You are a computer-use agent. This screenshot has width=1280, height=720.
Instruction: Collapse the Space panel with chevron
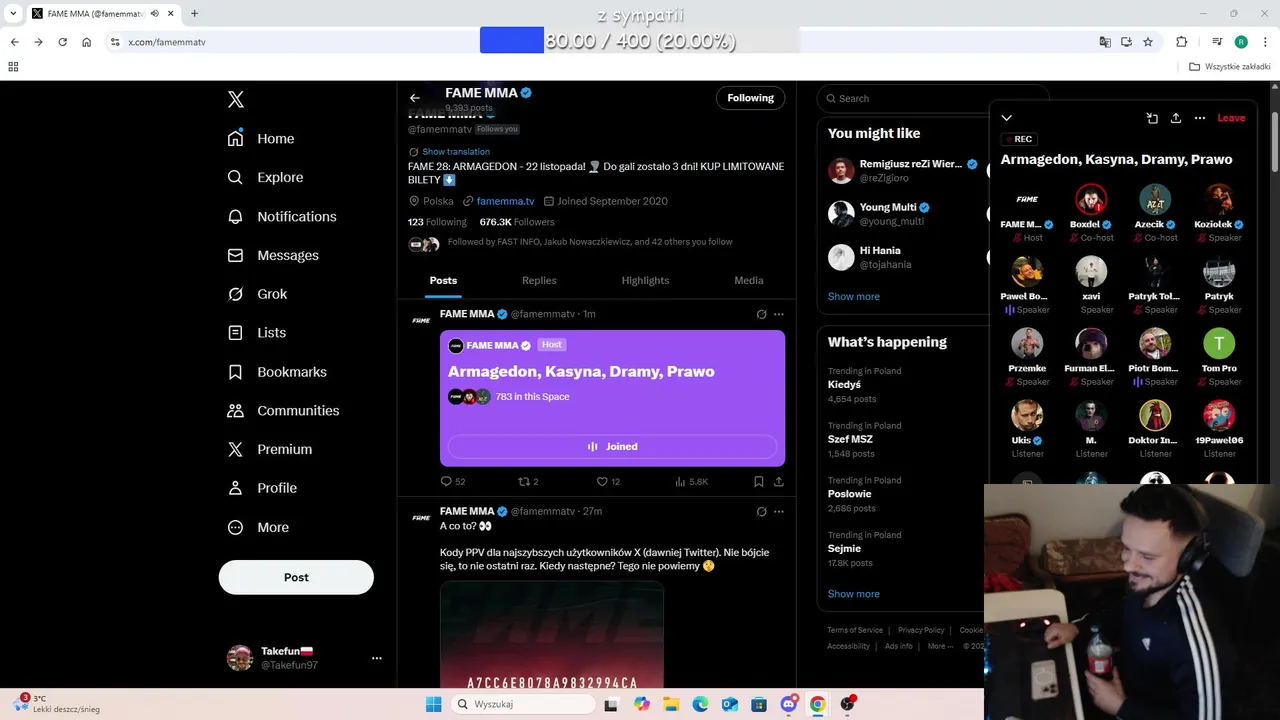click(x=1006, y=118)
